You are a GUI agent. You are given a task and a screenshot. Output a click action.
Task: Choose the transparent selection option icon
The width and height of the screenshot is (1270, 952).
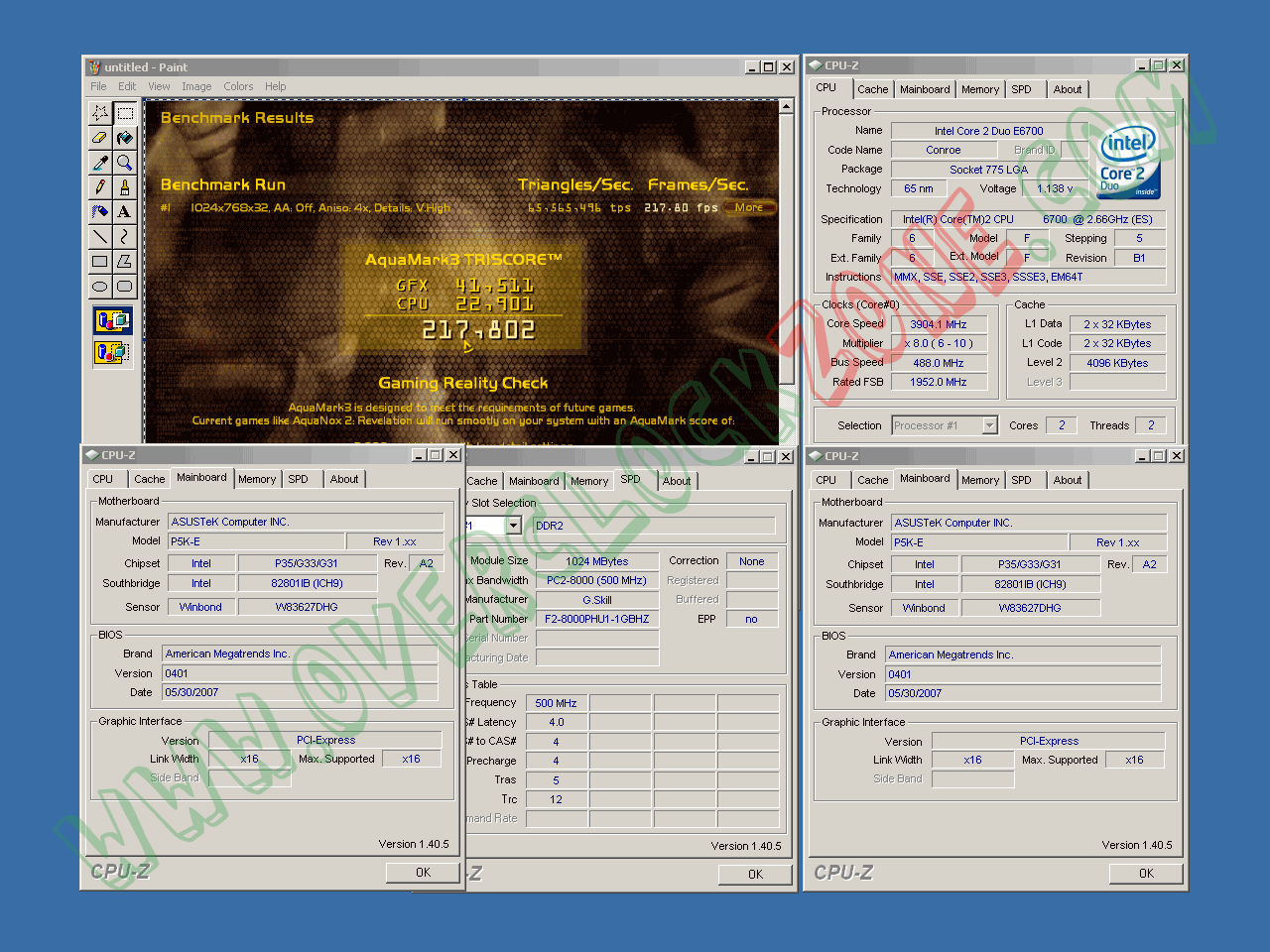(112, 352)
